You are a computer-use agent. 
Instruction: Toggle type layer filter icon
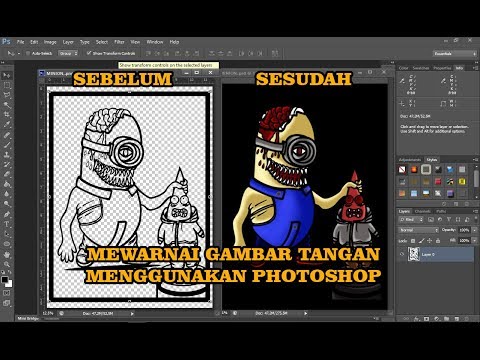[449, 219]
